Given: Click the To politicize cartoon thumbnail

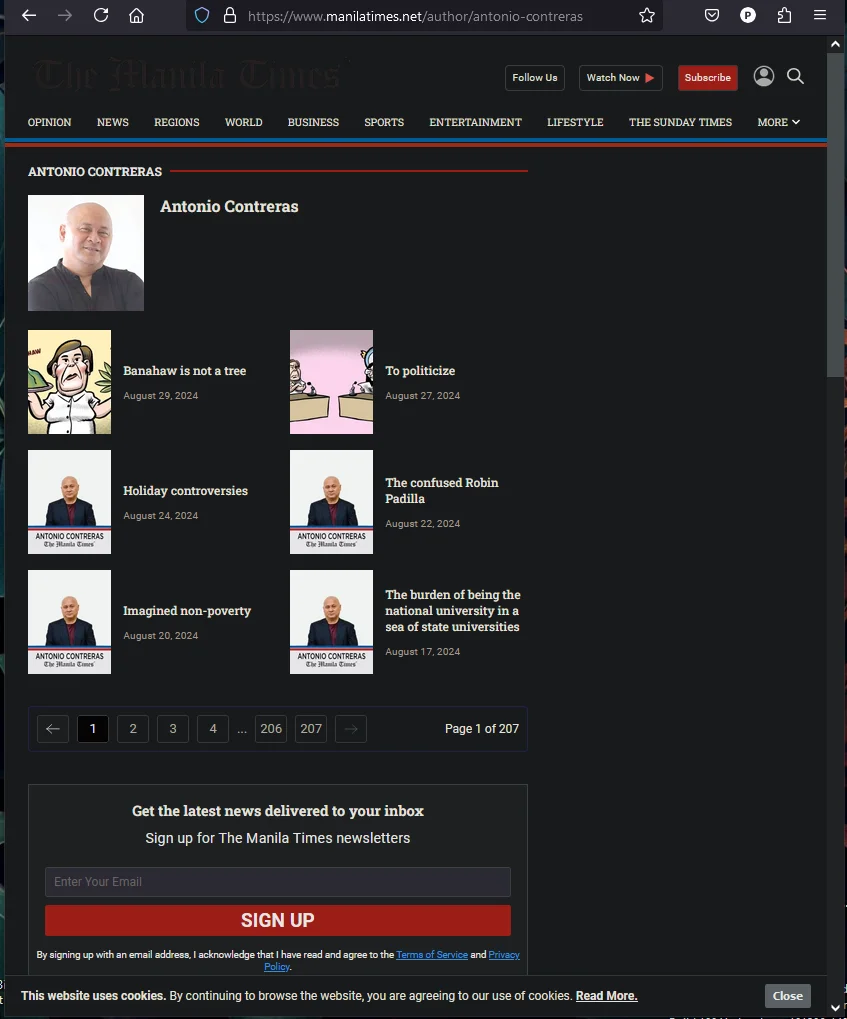Looking at the screenshot, I should 332,382.
